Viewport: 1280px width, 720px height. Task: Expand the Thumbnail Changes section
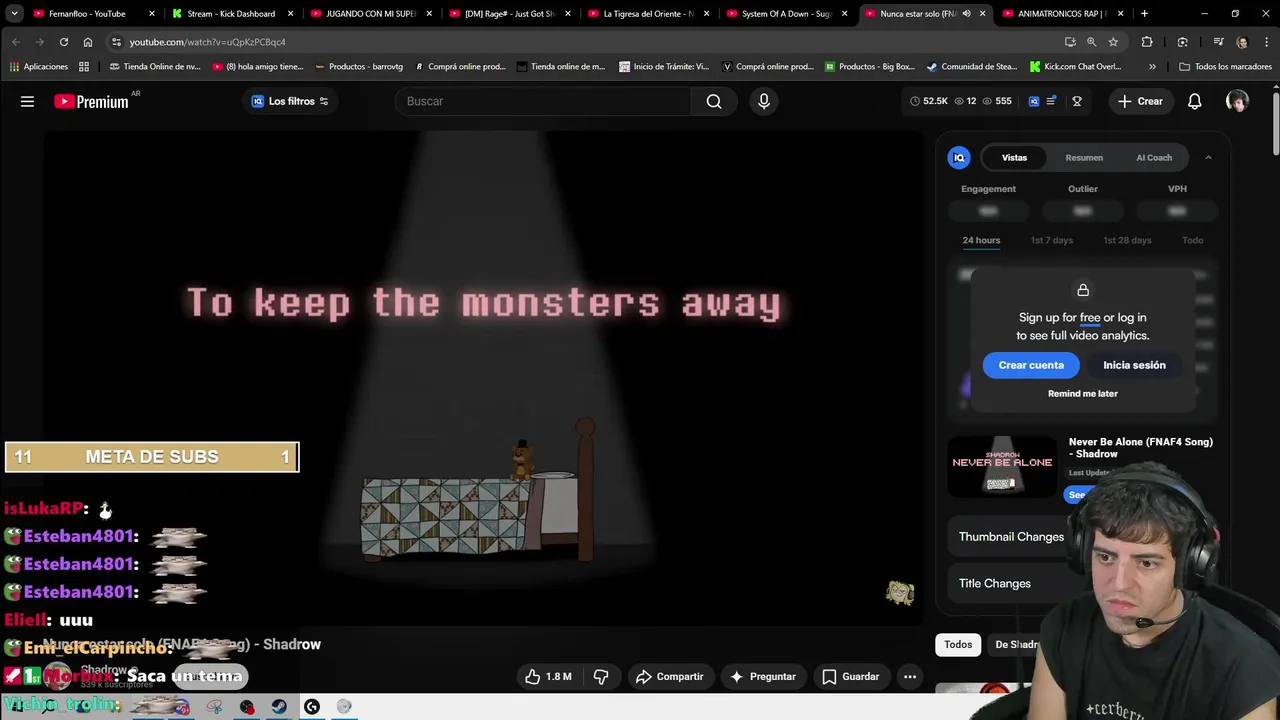point(1011,536)
